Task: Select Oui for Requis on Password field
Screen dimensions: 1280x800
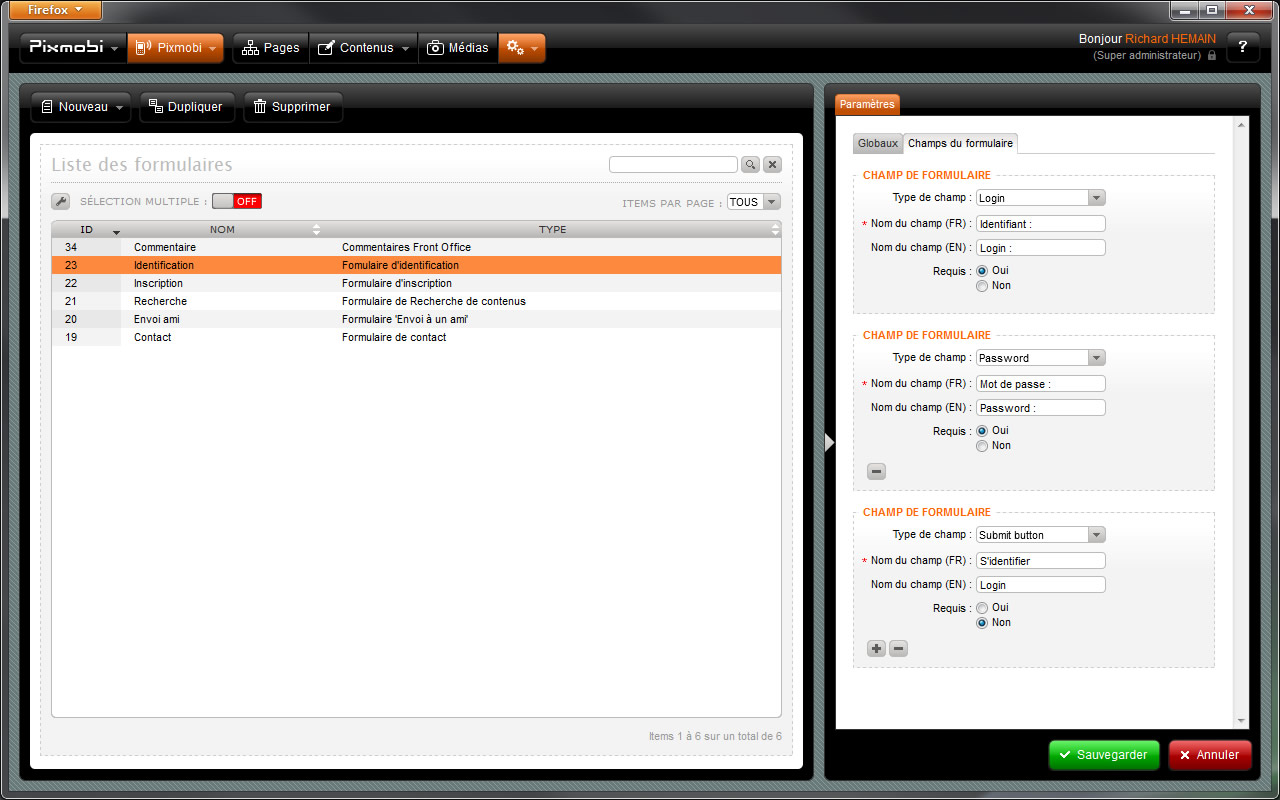Action: [x=982, y=430]
